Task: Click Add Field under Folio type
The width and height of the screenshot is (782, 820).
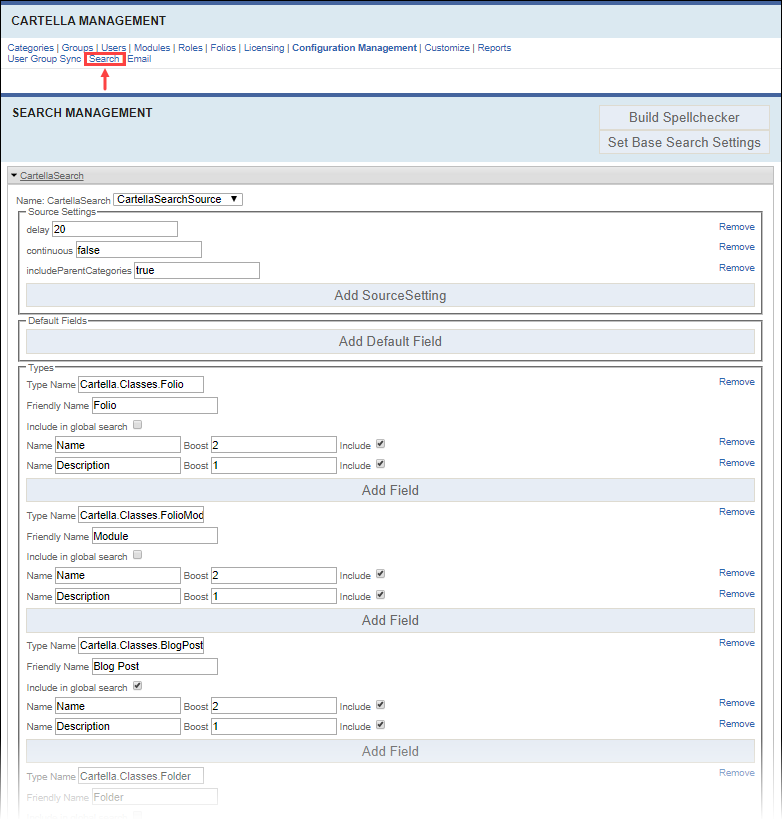Action: [390, 491]
